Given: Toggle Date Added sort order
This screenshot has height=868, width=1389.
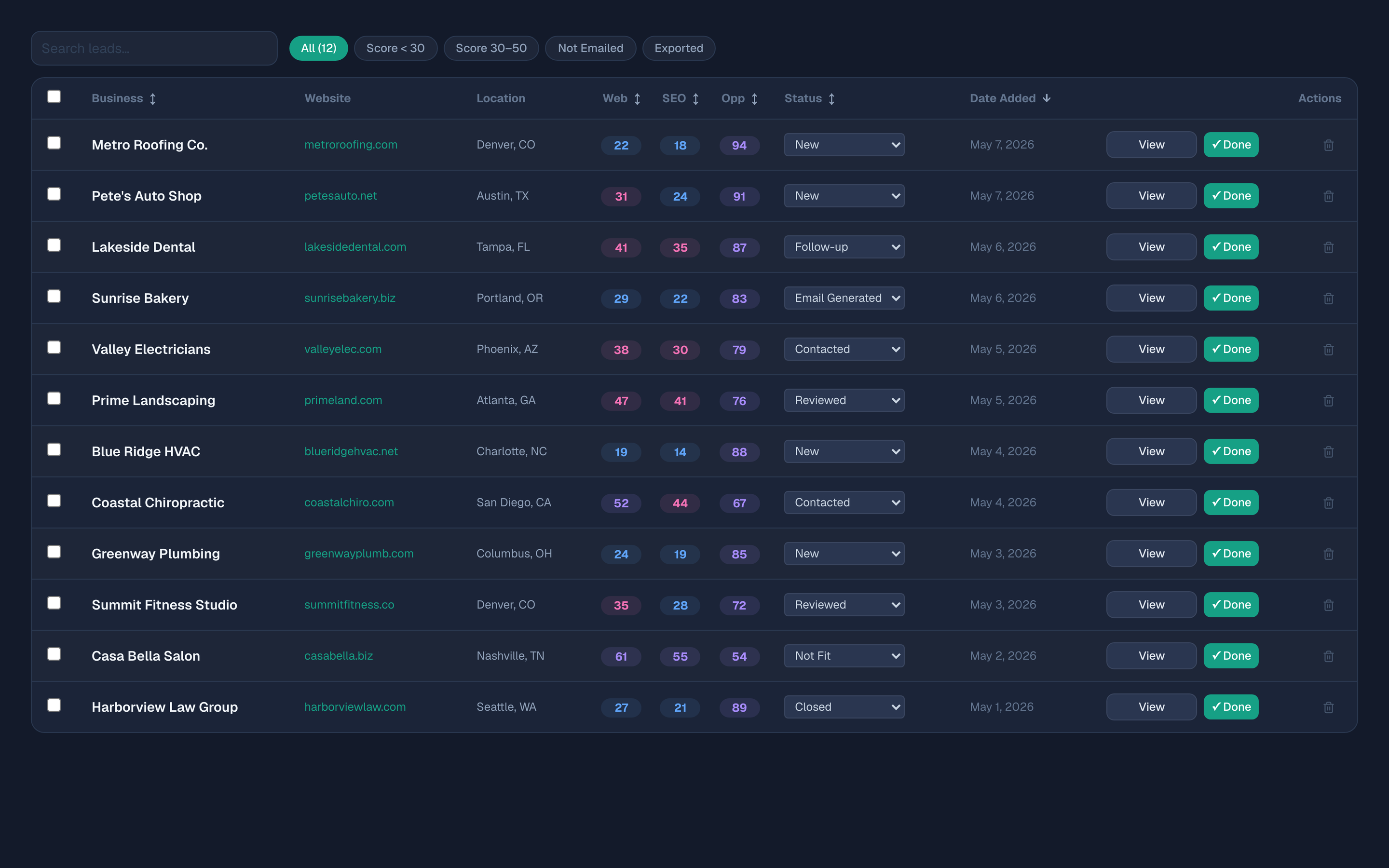Looking at the screenshot, I should pos(1010,99).
